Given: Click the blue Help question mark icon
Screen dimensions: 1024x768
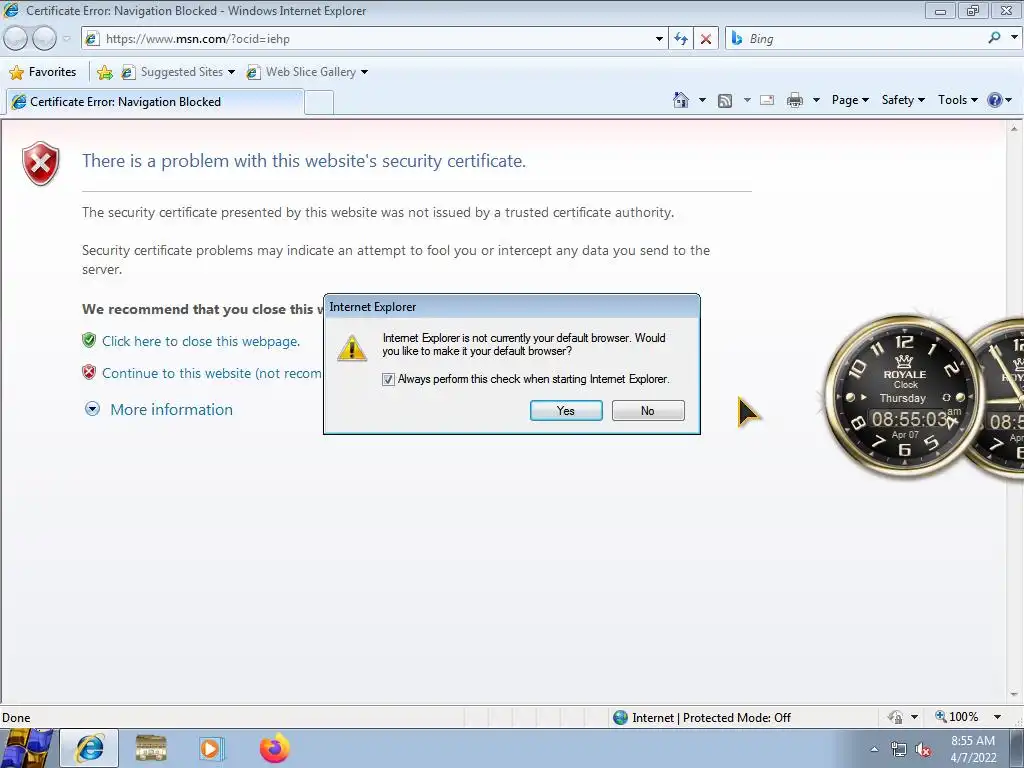Looking at the screenshot, I should [x=994, y=100].
